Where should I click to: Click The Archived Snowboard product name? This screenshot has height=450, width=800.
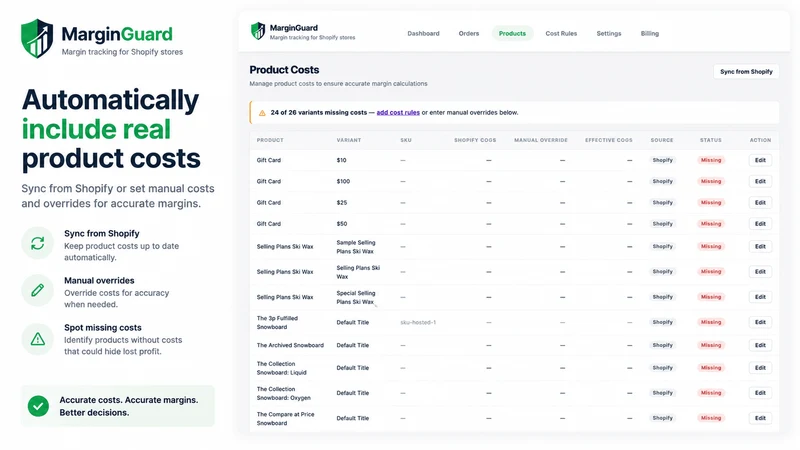point(290,345)
